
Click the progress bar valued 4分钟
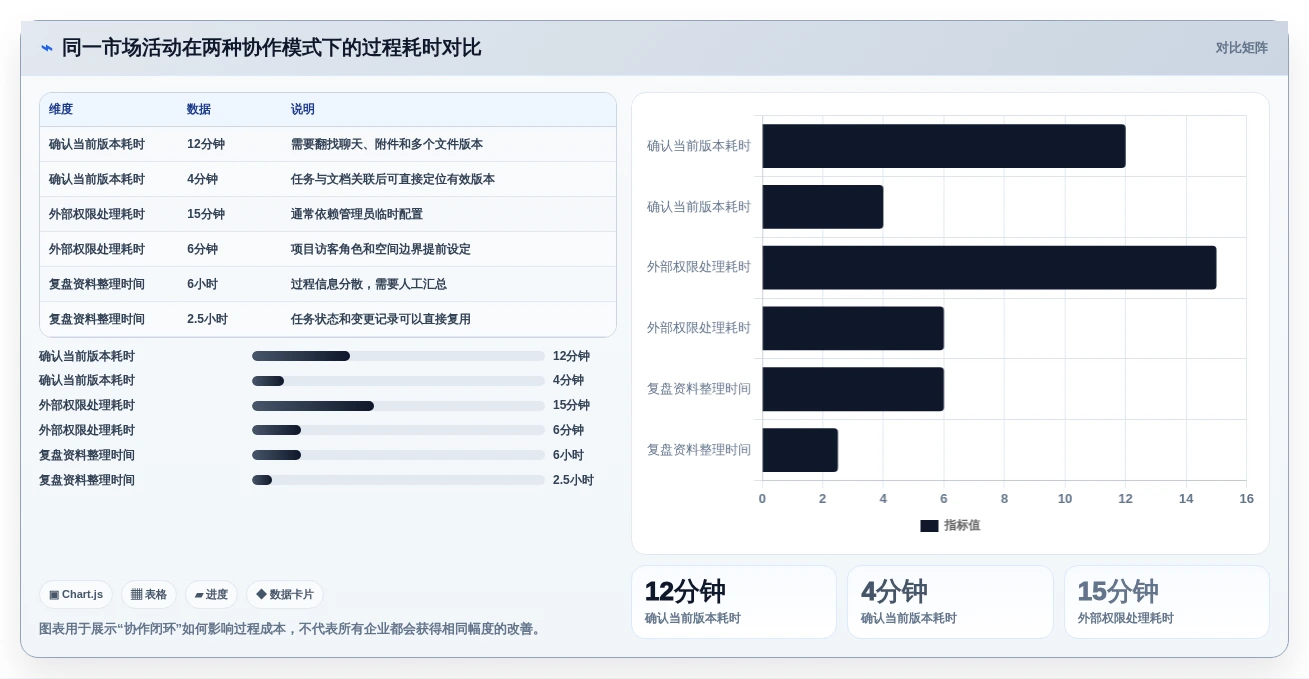(398, 381)
